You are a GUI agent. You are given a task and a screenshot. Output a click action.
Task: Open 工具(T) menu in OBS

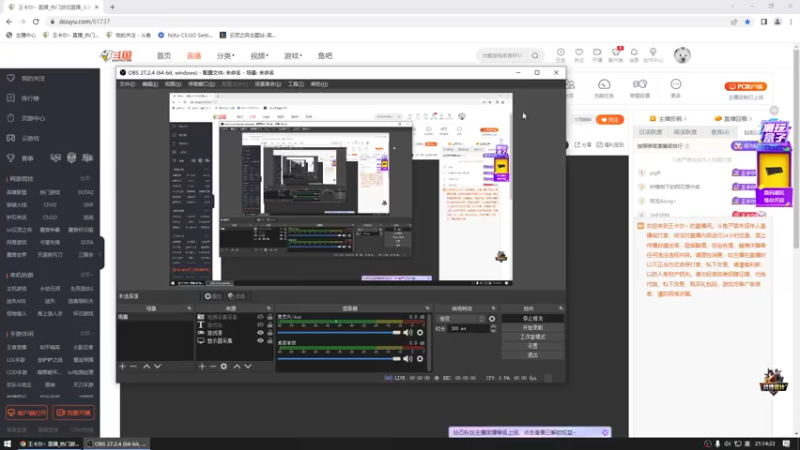[x=295, y=84]
